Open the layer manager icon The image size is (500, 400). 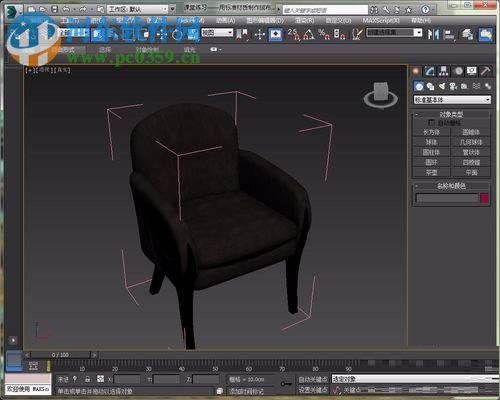(467, 34)
